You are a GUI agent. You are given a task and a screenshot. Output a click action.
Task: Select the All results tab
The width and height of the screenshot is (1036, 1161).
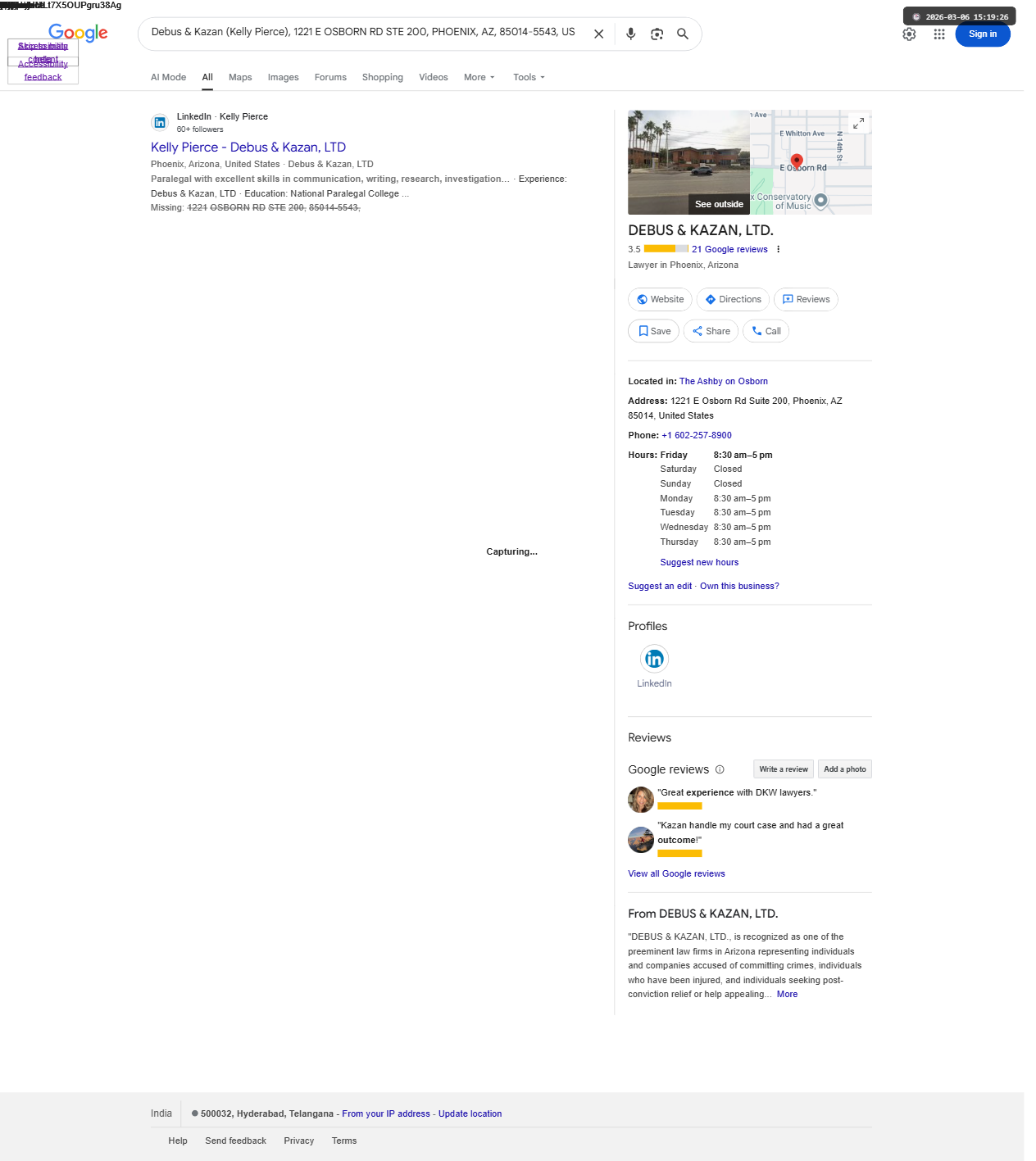207,77
